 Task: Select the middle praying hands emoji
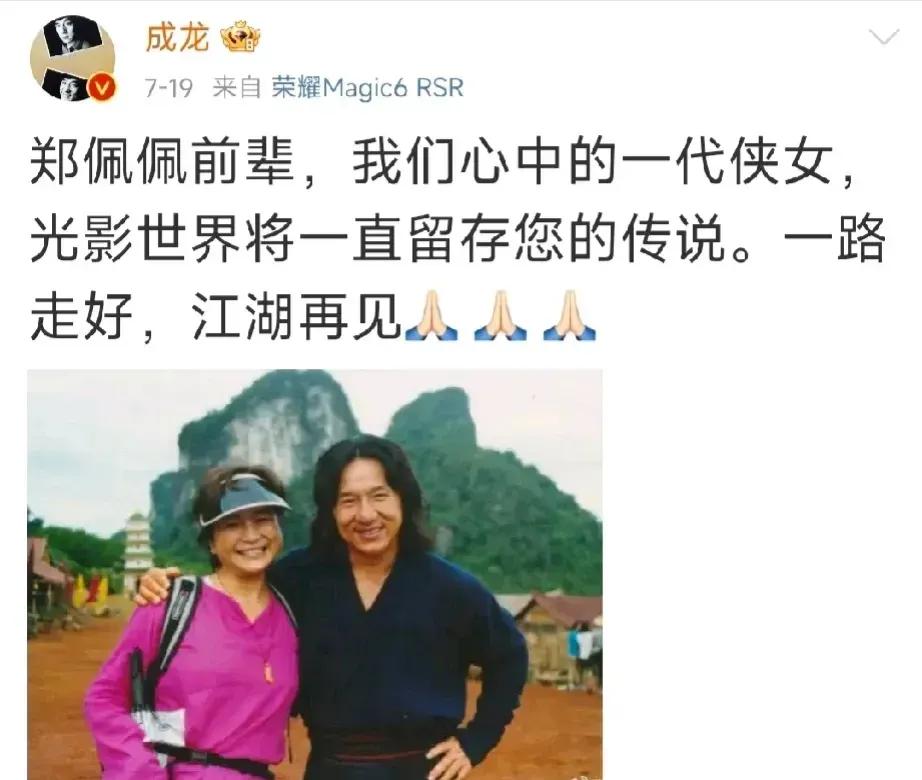coord(500,315)
